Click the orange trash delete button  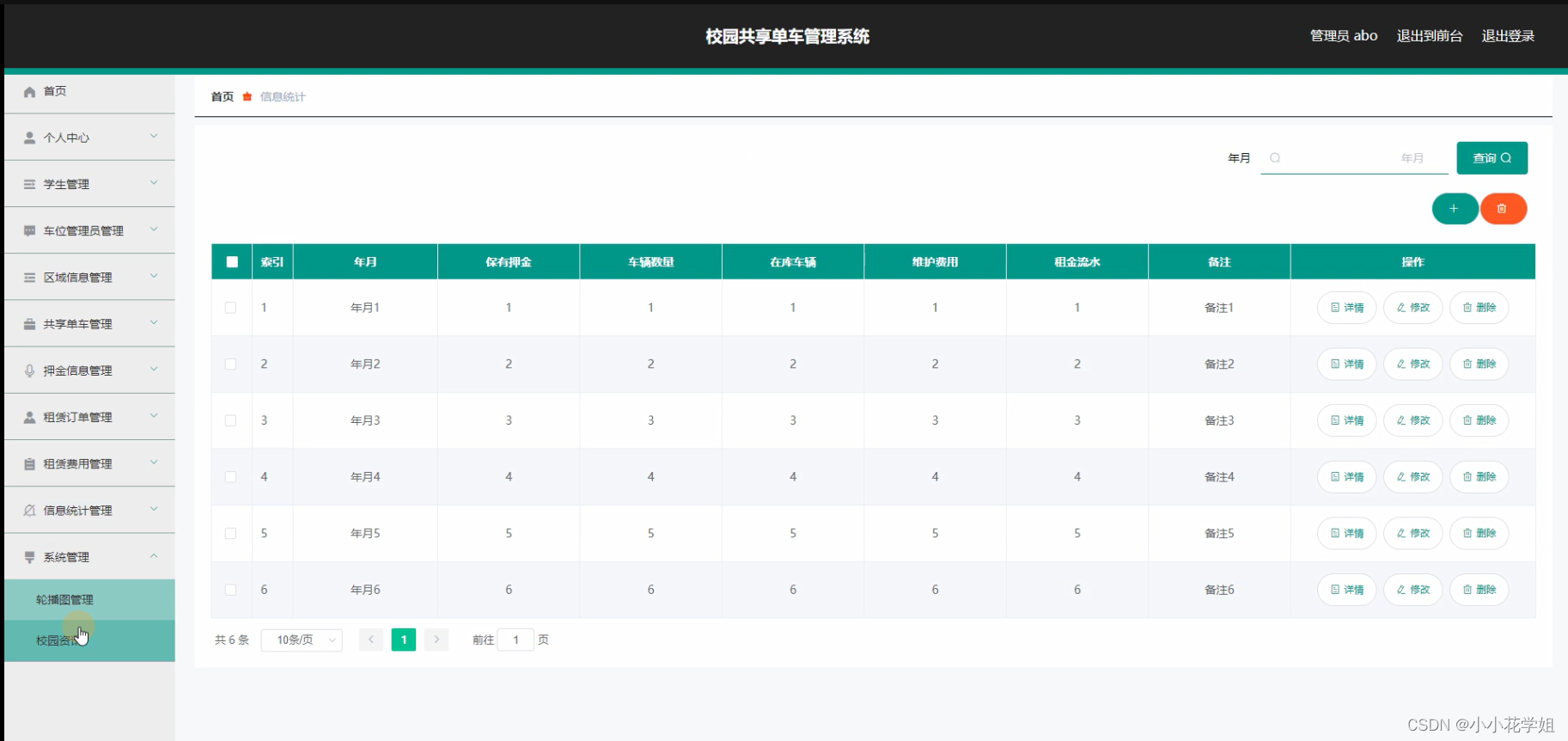coord(1503,209)
